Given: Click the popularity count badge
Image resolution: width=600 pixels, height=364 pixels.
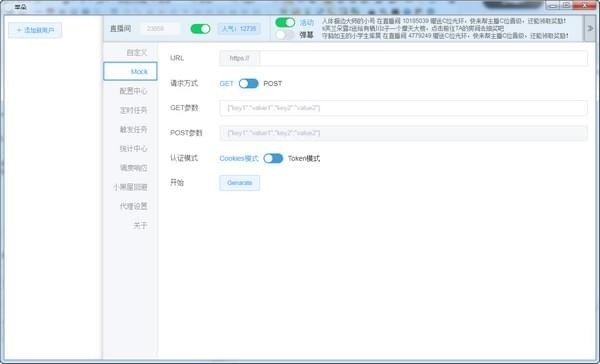Looking at the screenshot, I should pos(239,29).
